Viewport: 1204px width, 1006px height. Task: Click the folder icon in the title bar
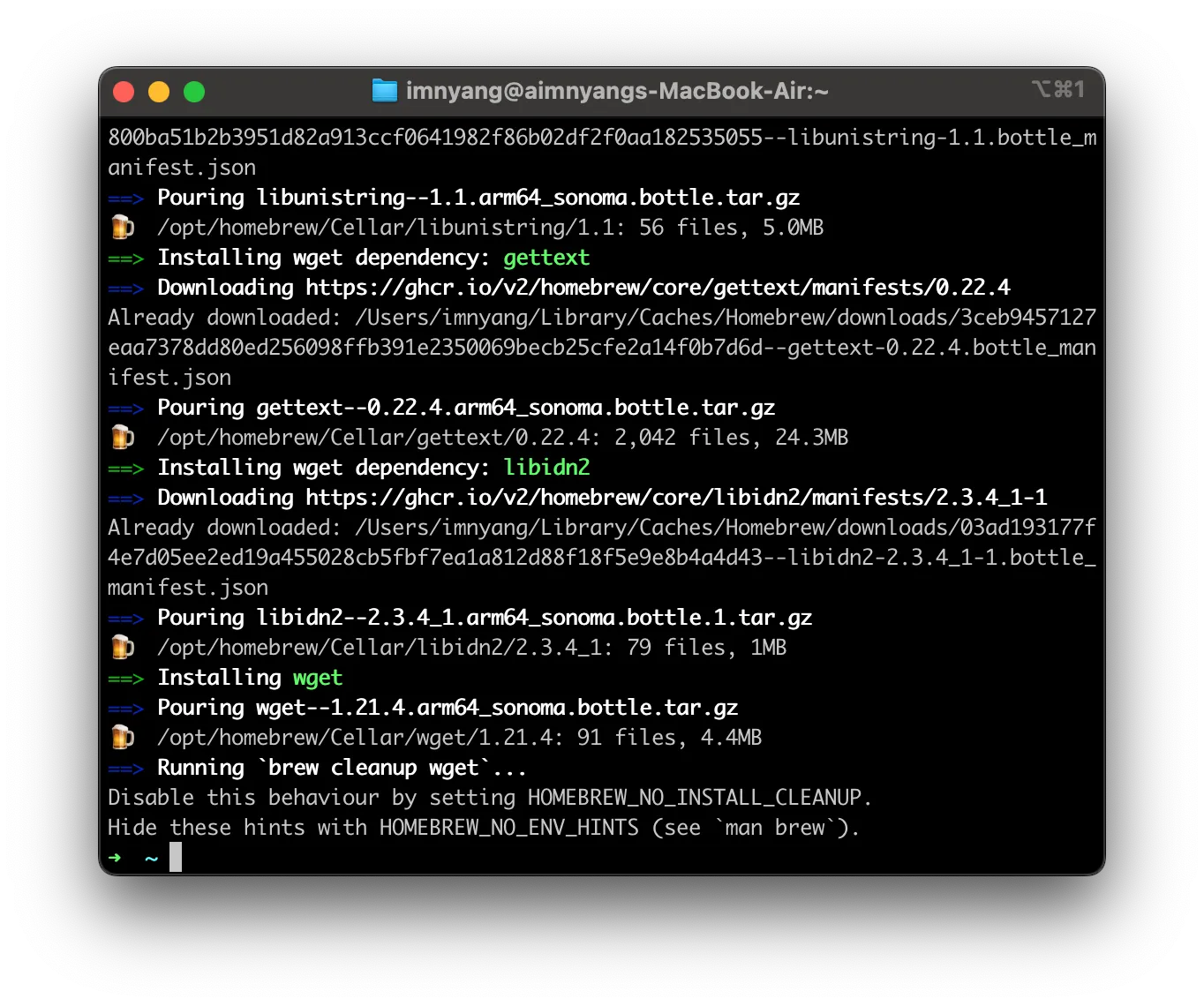point(384,91)
